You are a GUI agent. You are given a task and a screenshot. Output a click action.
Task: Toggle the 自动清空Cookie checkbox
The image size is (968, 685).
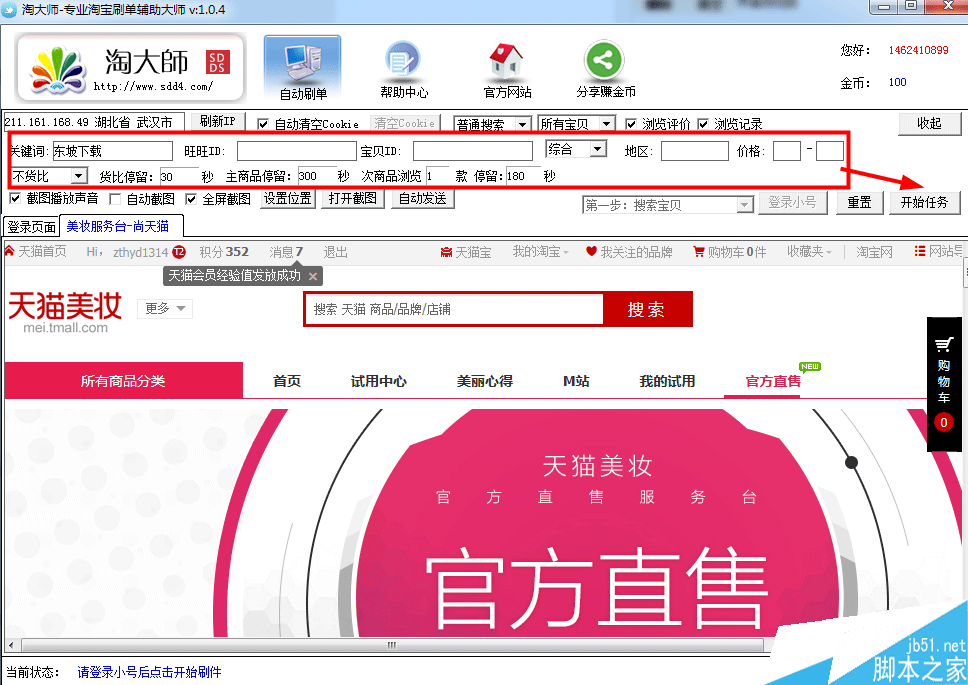[263, 124]
